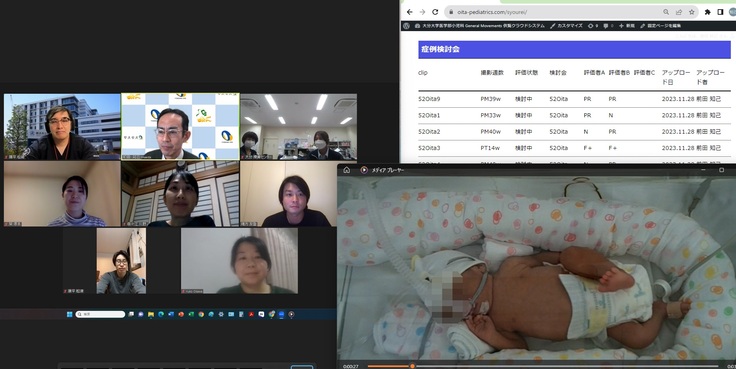Open the WordPress logo menu
The image size is (736, 369).
406,26
